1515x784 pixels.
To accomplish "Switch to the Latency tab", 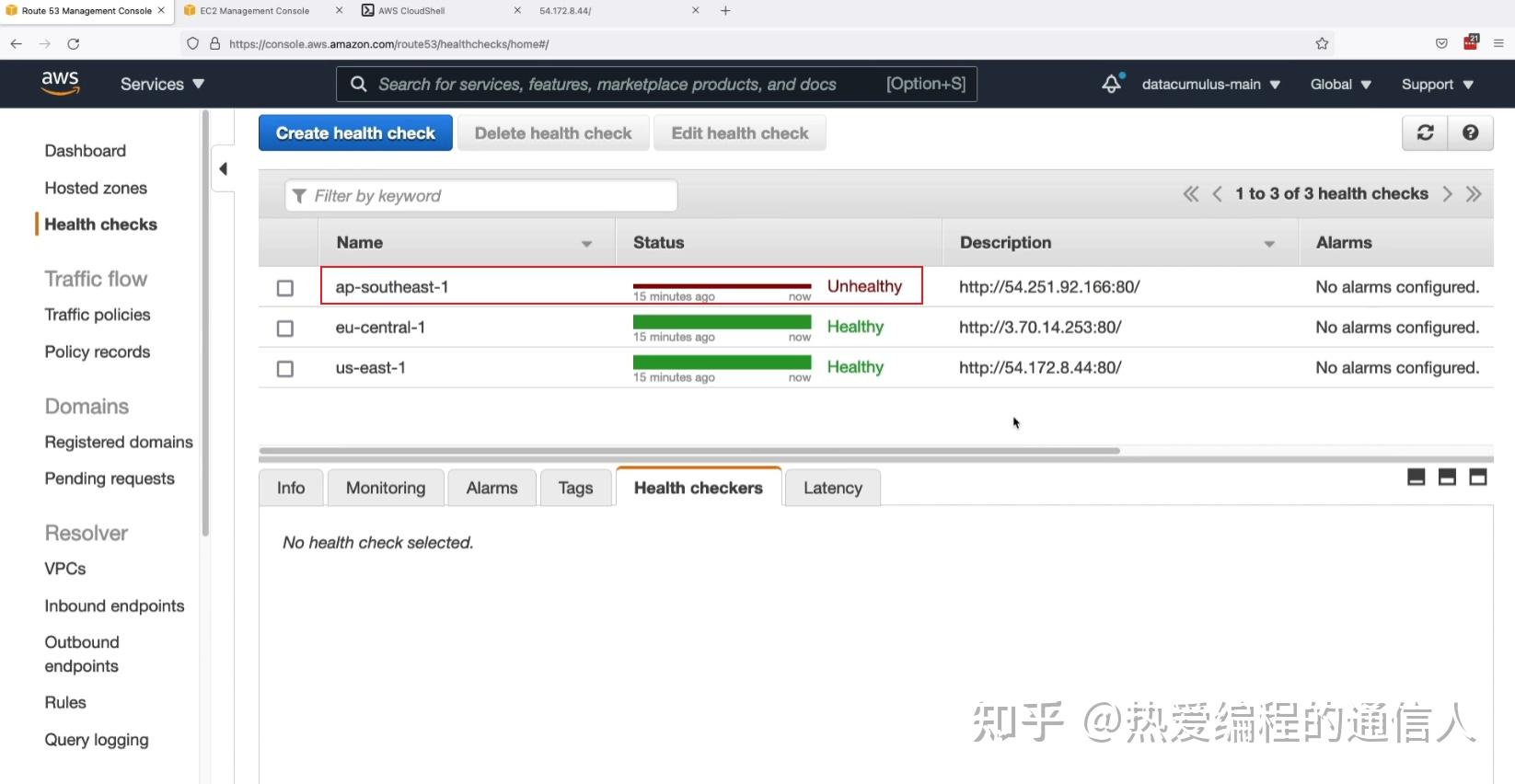I will (x=833, y=488).
